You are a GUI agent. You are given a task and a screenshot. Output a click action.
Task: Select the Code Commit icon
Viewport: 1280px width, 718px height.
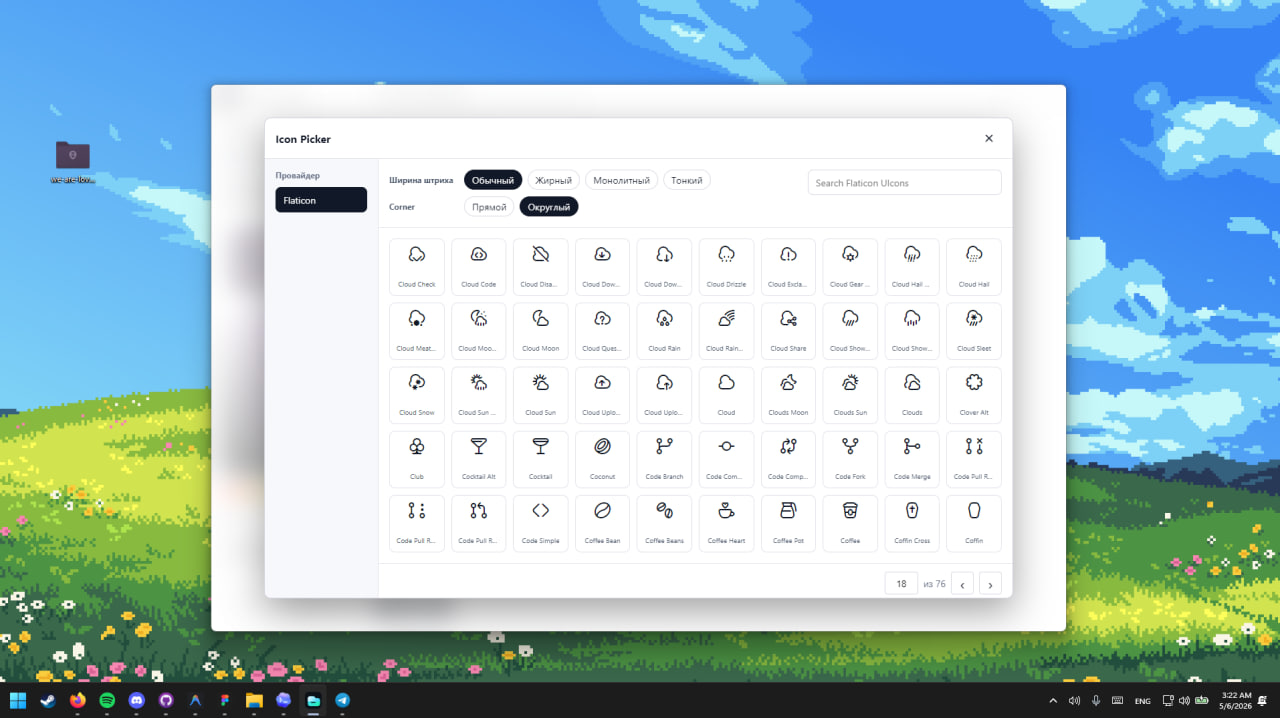tap(726, 458)
